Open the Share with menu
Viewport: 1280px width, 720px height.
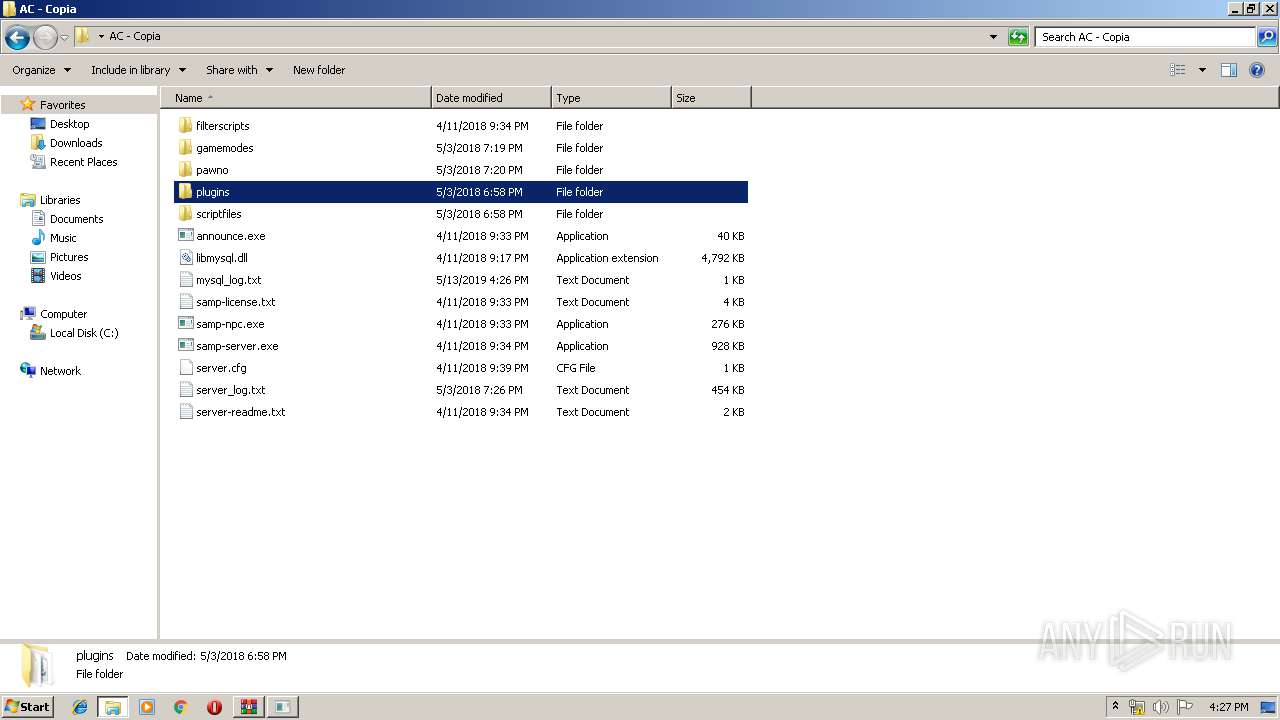[x=239, y=70]
